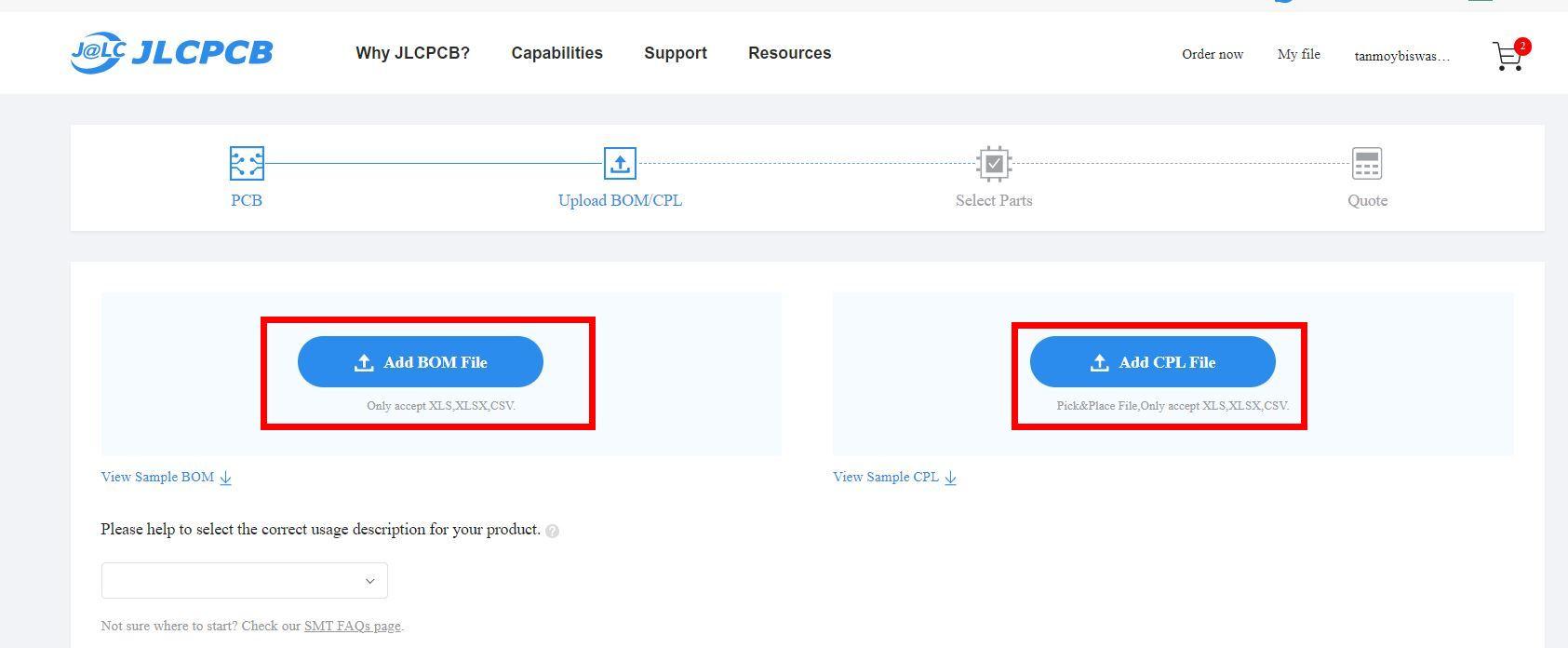The width and height of the screenshot is (1568, 648).
Task: Download the View Sample BOM file
Action: 167,477
